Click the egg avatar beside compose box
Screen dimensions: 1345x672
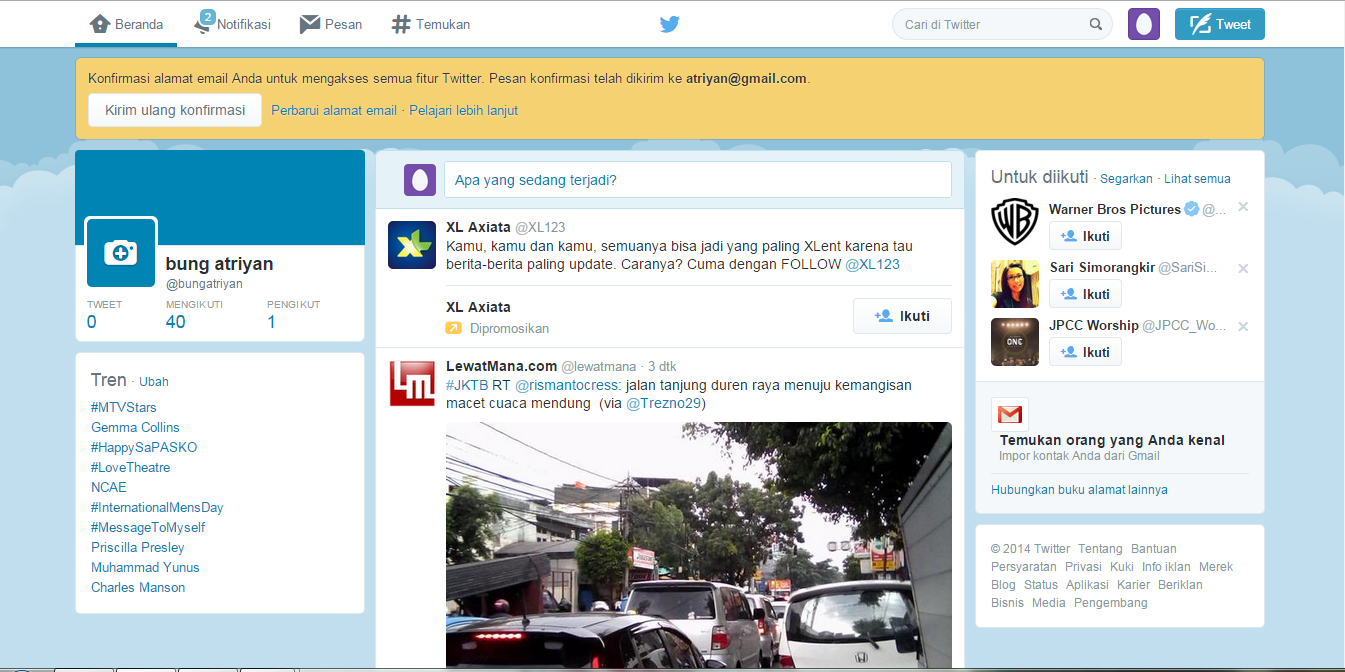pos(420,180)
